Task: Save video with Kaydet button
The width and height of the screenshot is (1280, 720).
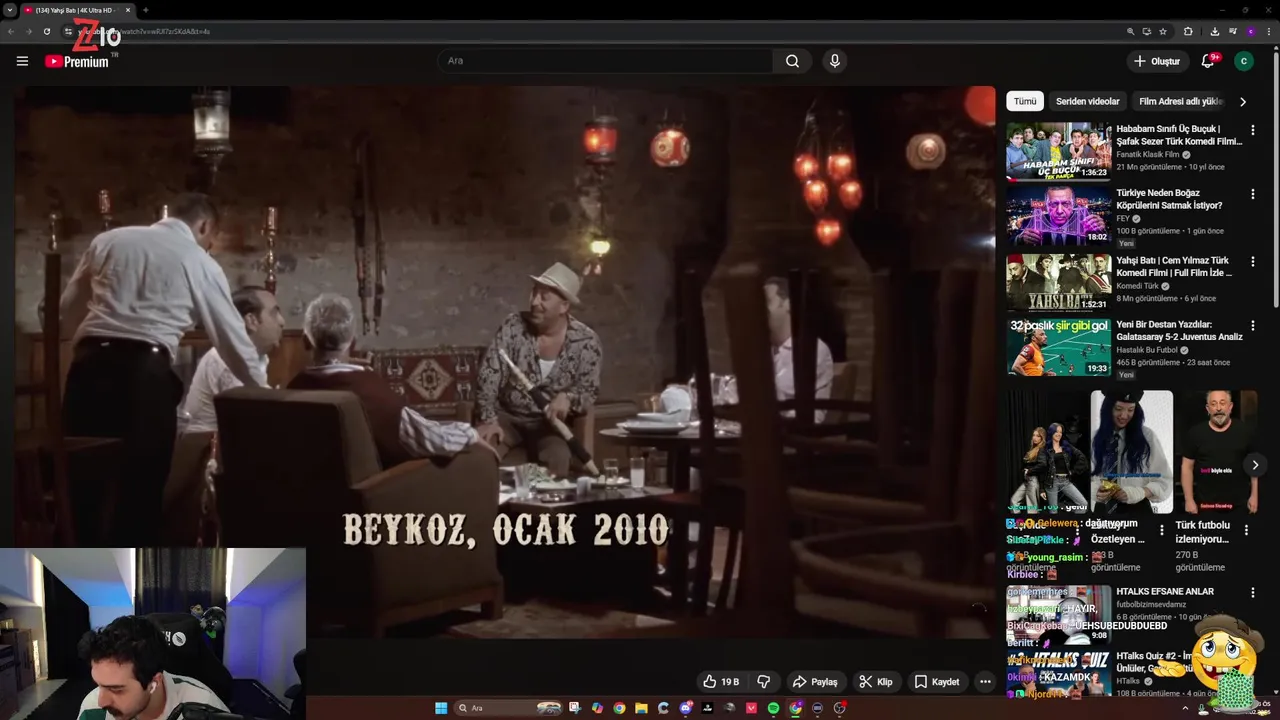Action: coord(937,682)
